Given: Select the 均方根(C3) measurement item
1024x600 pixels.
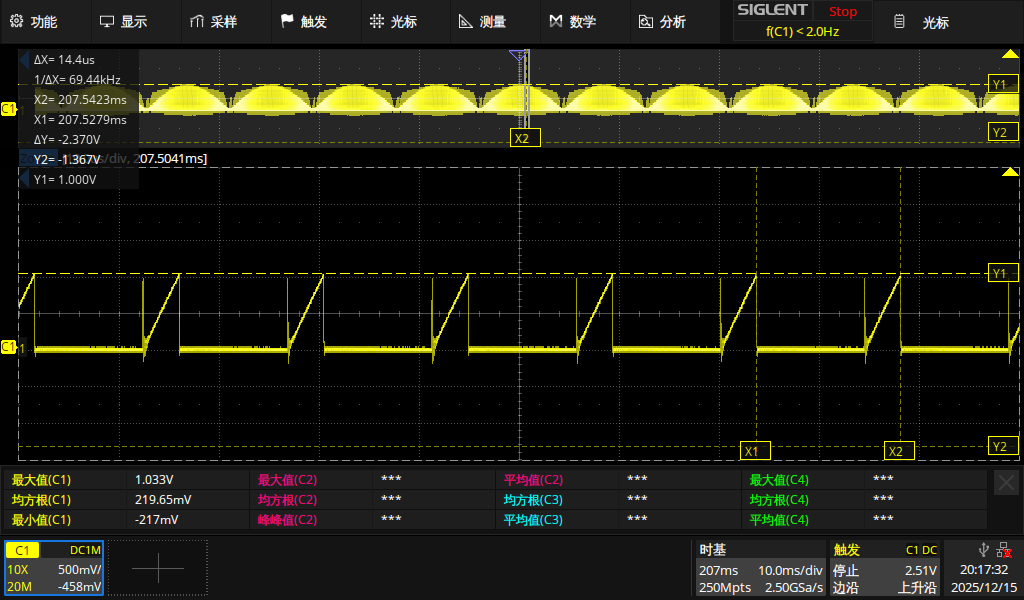Looking at the screenshot, I should (533, 500).
